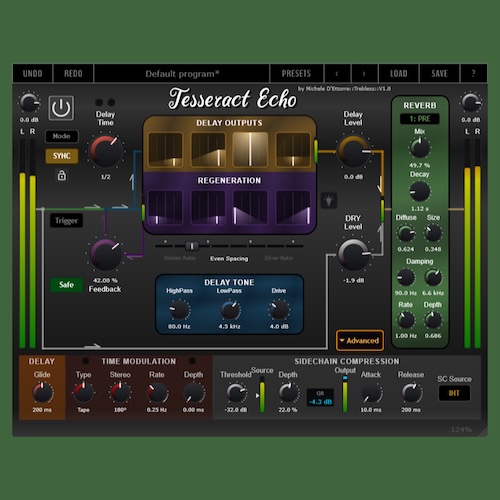Click the 42.00 % feedback value
The width and height of the screenshot is (500, 500).
pos(105,280)
